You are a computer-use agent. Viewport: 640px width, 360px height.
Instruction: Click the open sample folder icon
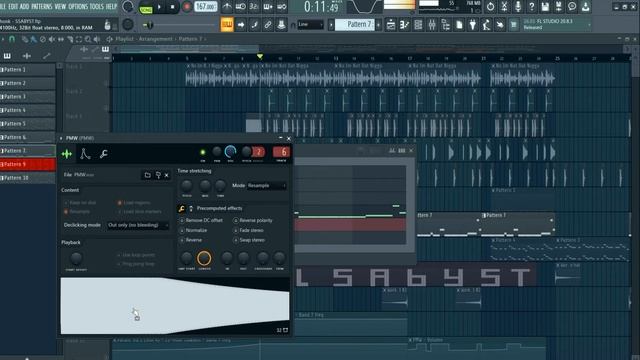click(x=147, y=175)
